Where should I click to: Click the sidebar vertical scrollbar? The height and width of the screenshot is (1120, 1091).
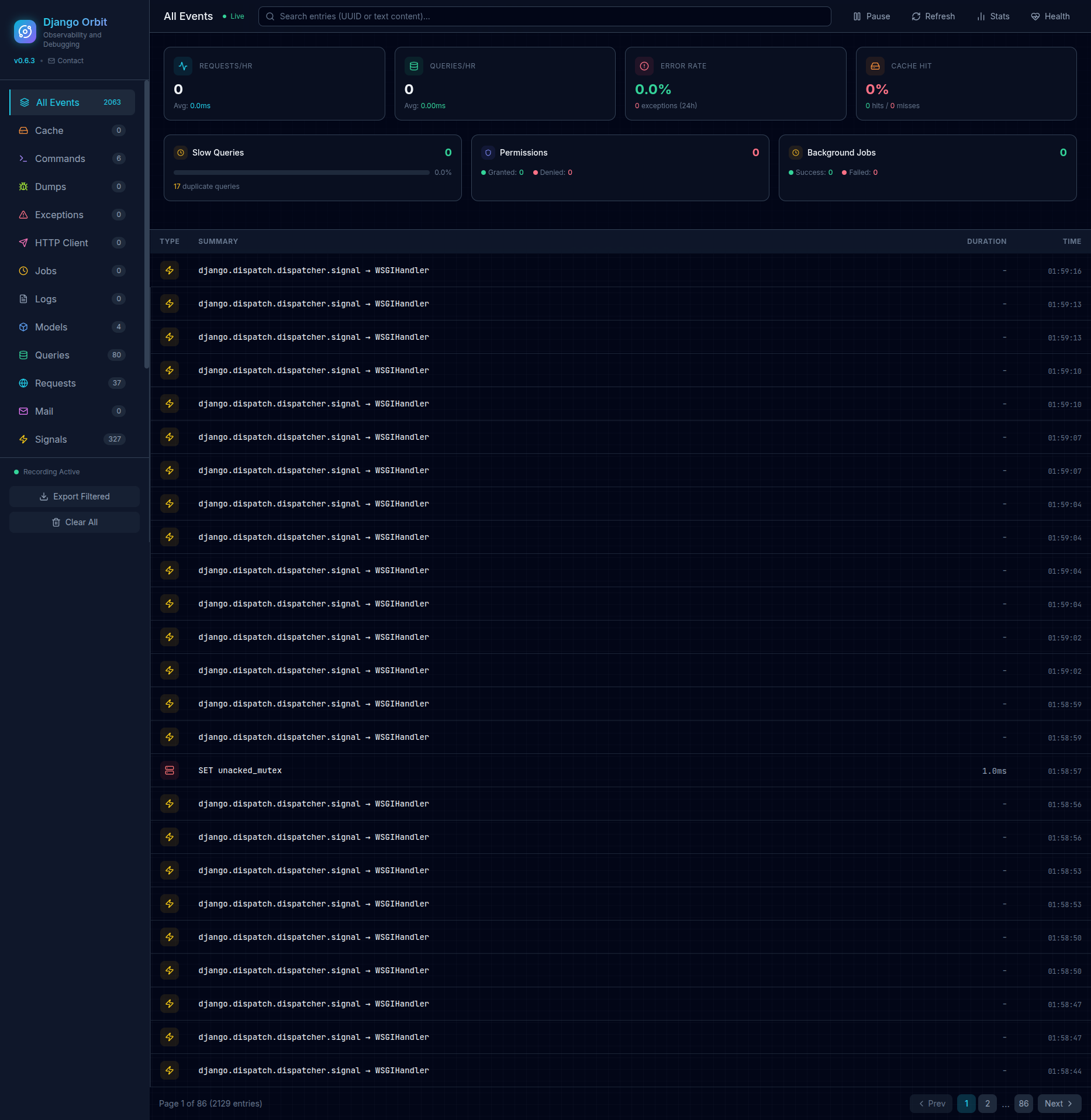(x=146, y=225)
